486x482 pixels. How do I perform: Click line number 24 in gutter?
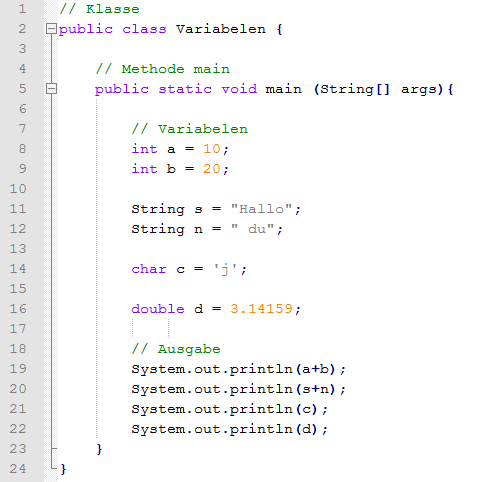coord(18,469)
